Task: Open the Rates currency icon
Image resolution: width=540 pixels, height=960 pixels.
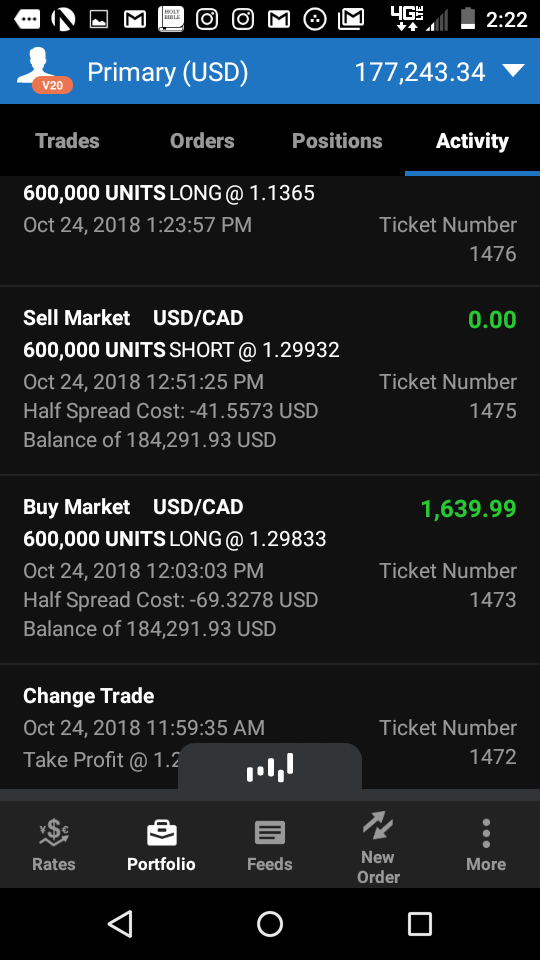Action: pos(54,833)
